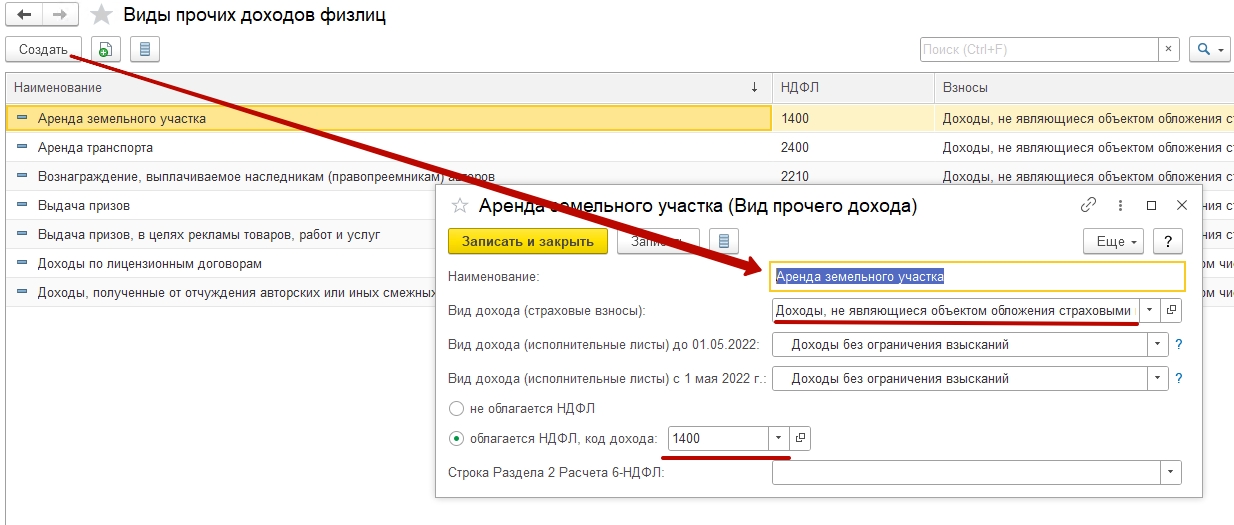Open the list report icon in main toolbar
The image size is (1234, 525).
tap(145, 49)
